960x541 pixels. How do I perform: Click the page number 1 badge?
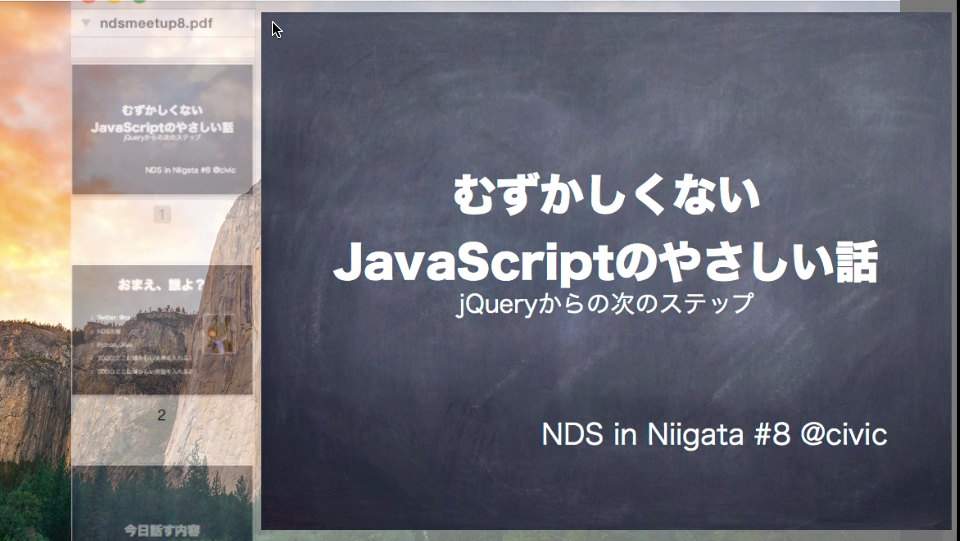[162, 215]
